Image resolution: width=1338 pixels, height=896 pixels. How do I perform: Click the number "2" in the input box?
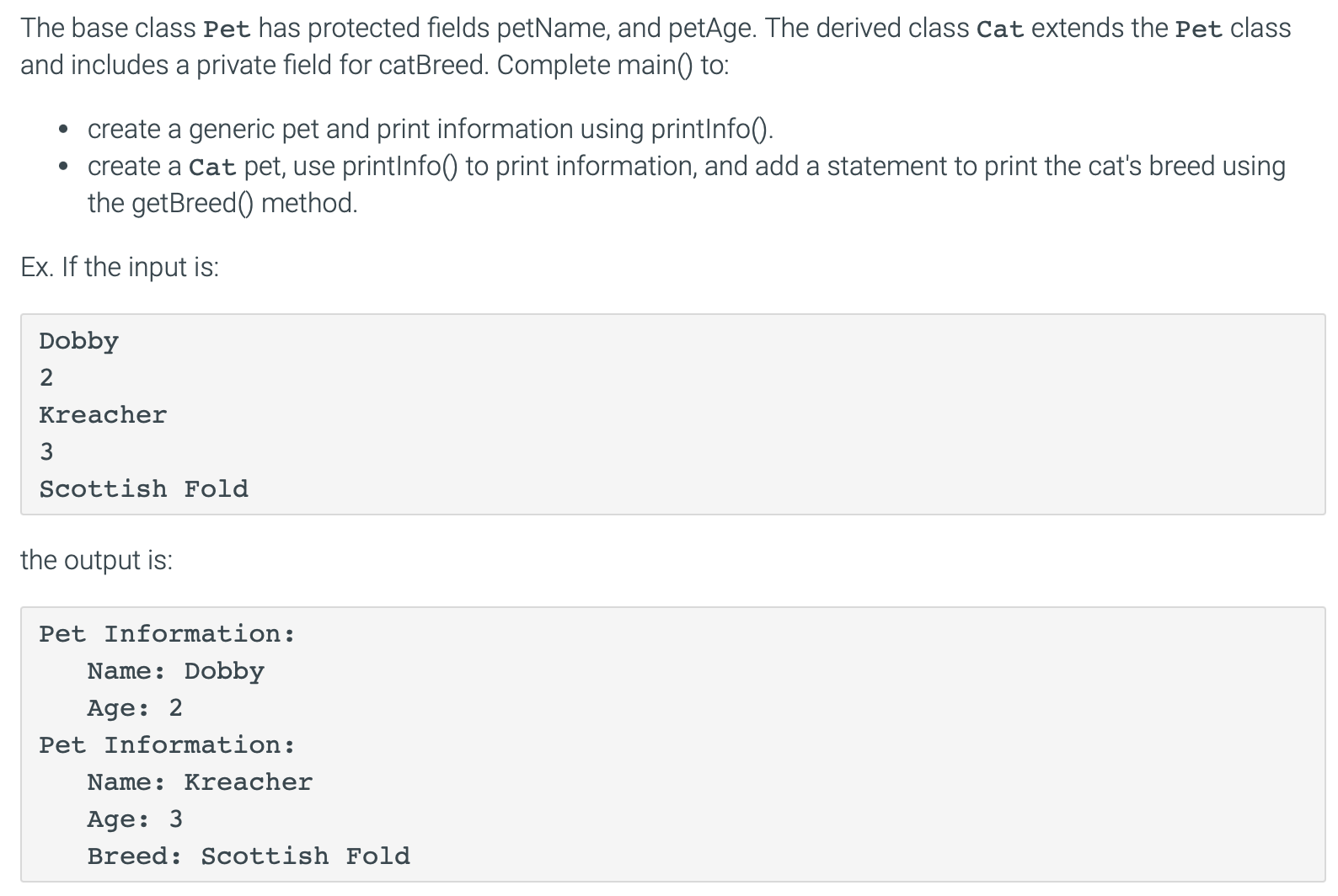coord(46,378)
